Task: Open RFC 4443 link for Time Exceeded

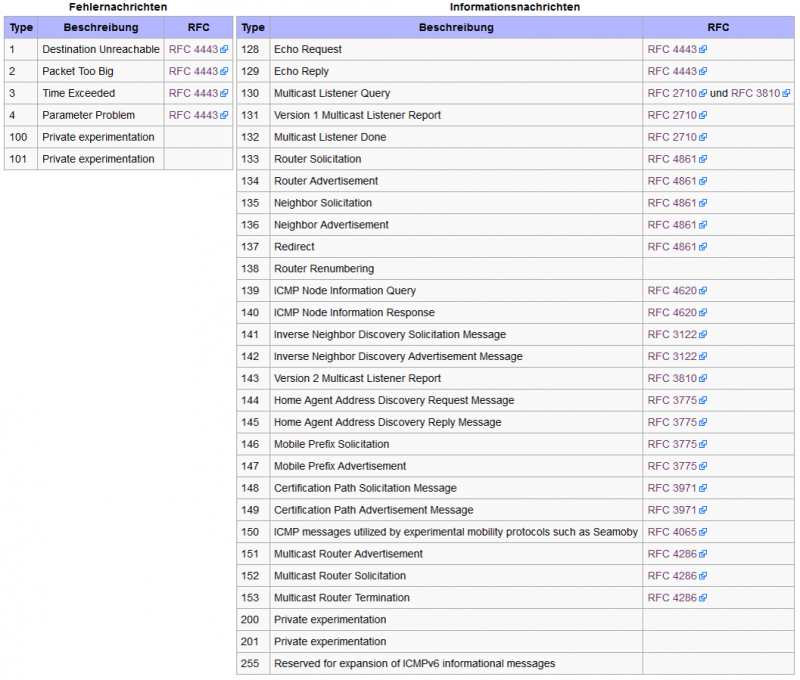Action: point(198,93)
